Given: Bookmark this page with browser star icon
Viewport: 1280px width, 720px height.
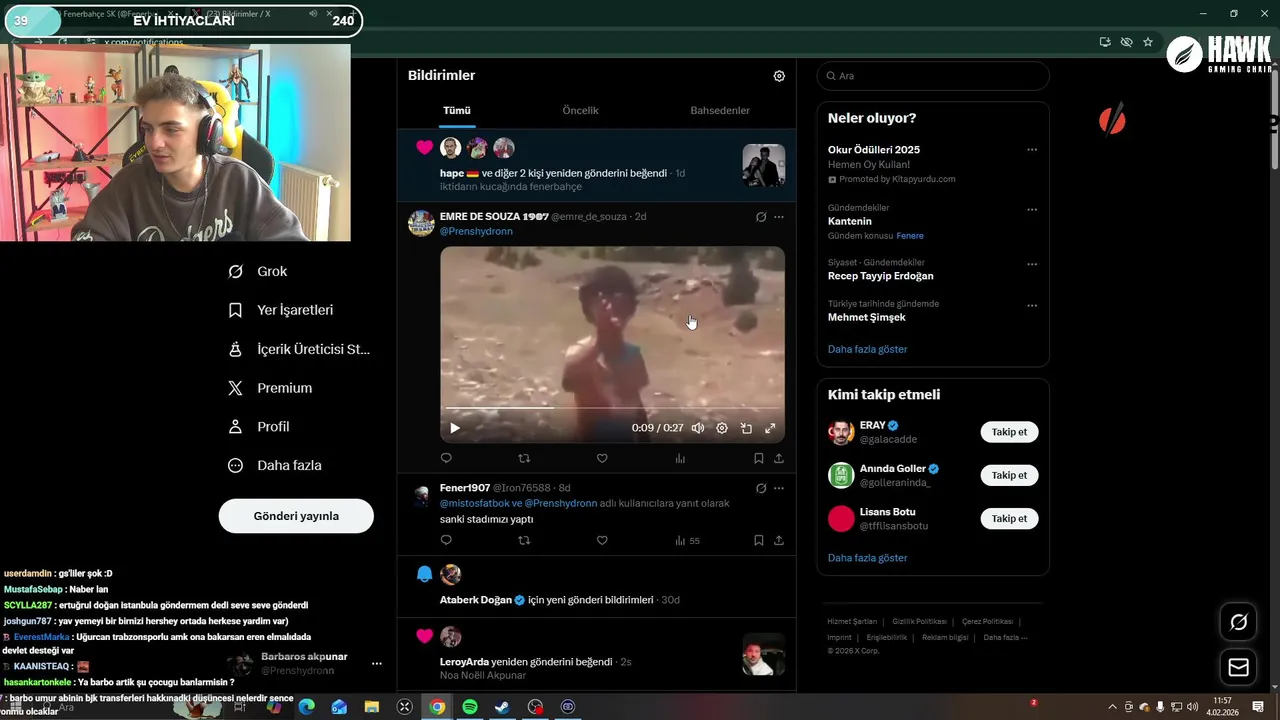Looking at the screenshot, I should point(1148,42).
